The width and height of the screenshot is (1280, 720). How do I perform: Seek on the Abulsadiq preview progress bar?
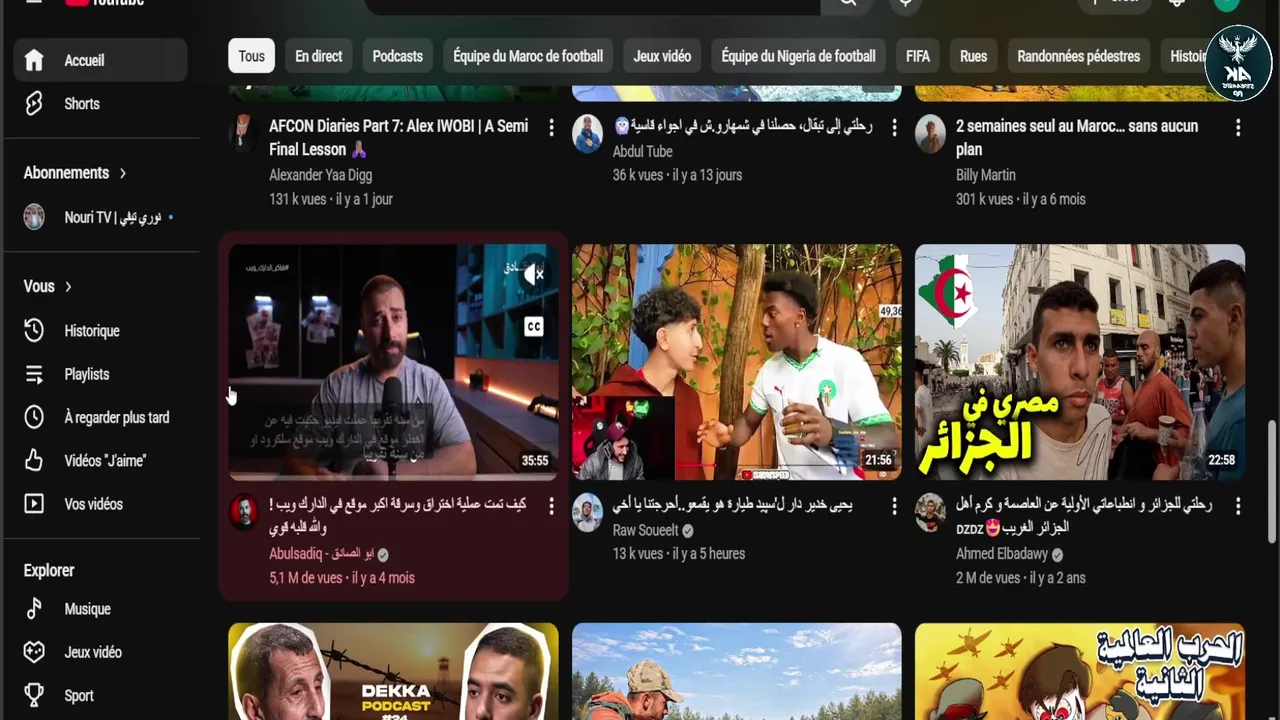tap(393, 478)
